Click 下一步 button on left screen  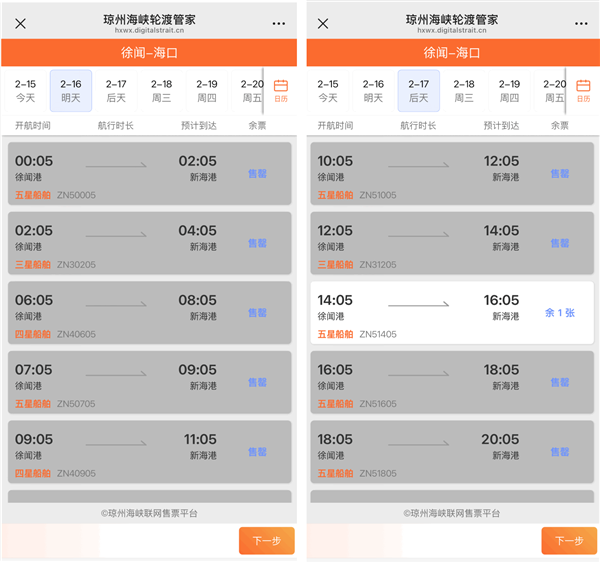point(266,541)
